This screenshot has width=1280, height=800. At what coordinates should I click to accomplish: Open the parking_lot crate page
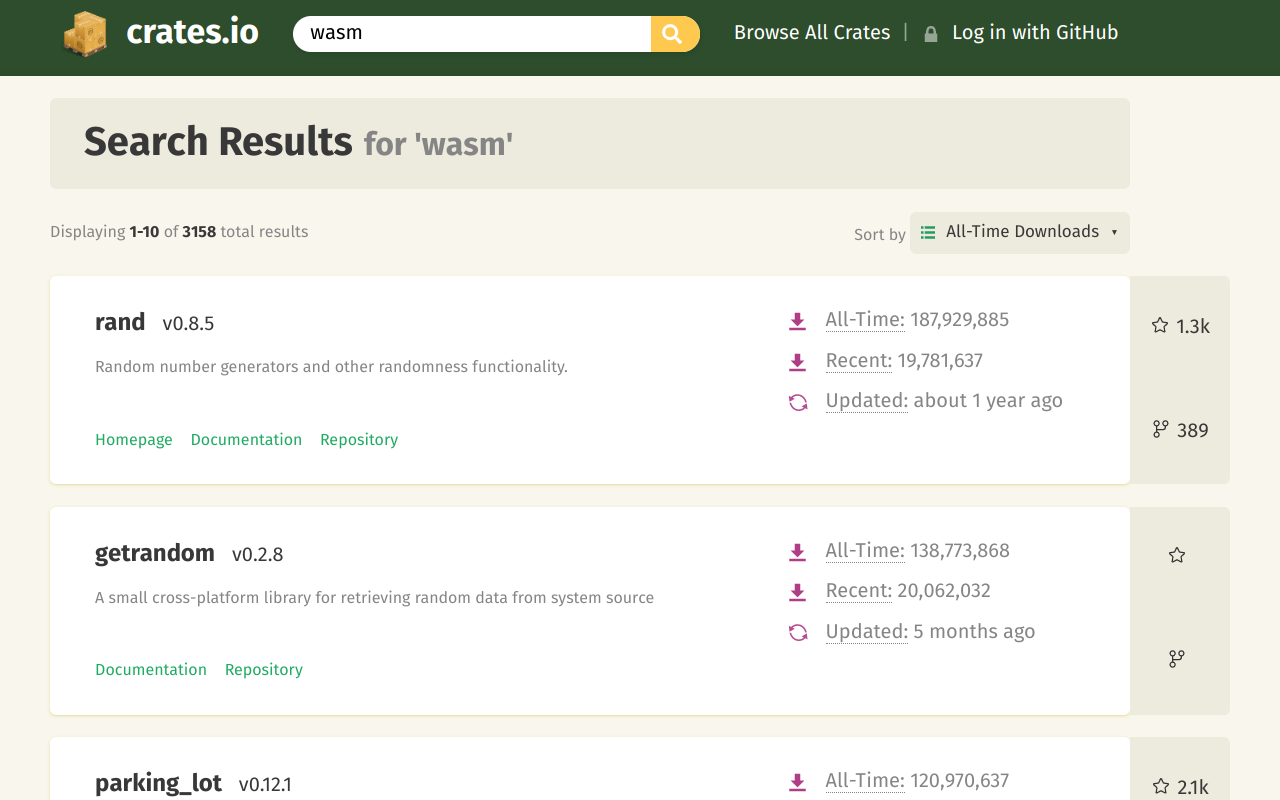[158, 783]
